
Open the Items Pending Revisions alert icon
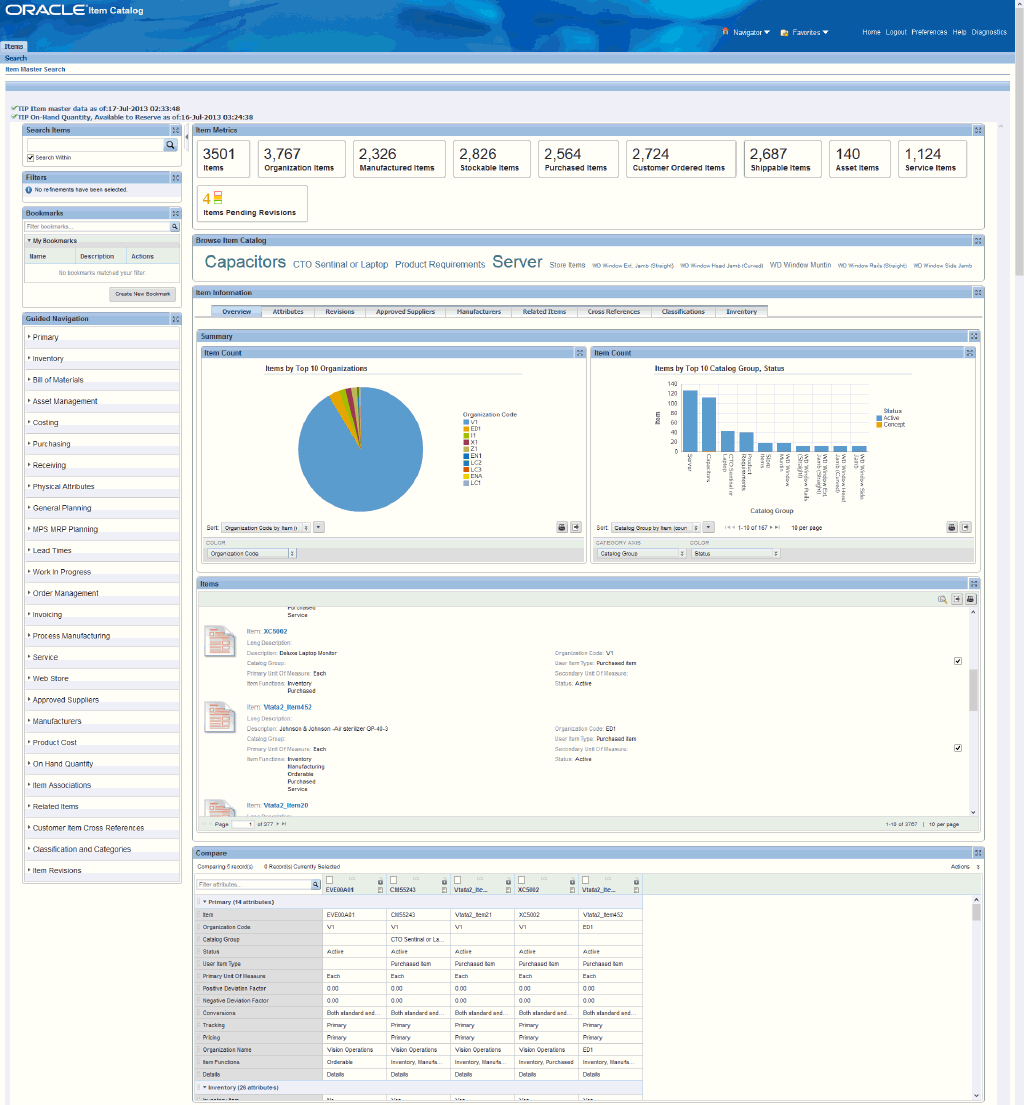click(218, 197)
